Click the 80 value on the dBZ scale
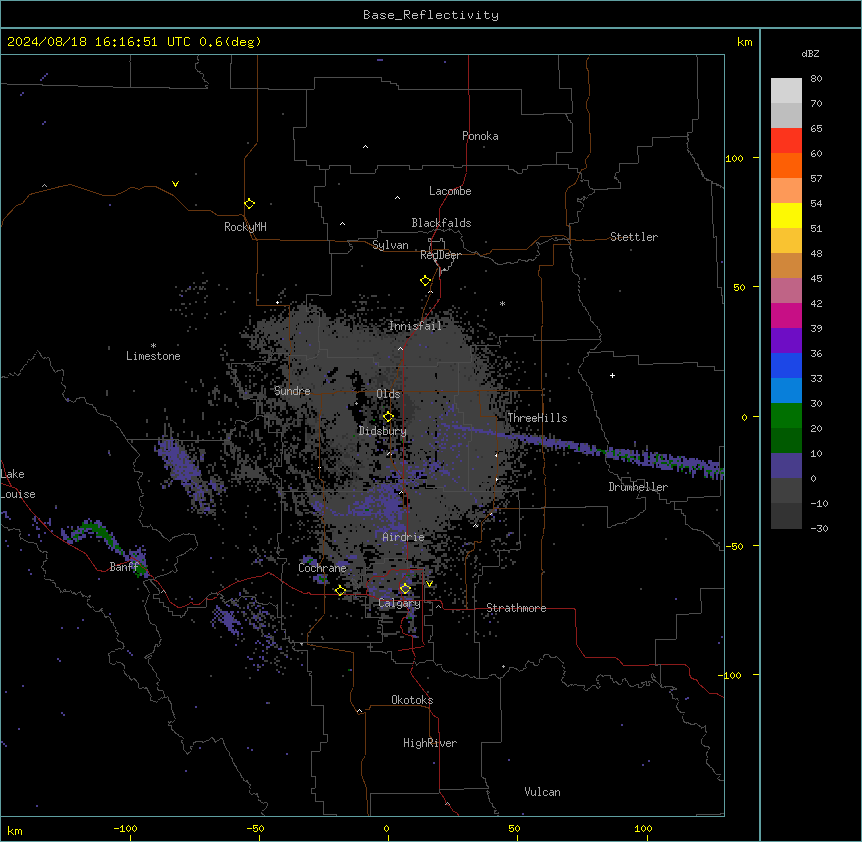Screen dimensions: 862x842 click(816, 79)
